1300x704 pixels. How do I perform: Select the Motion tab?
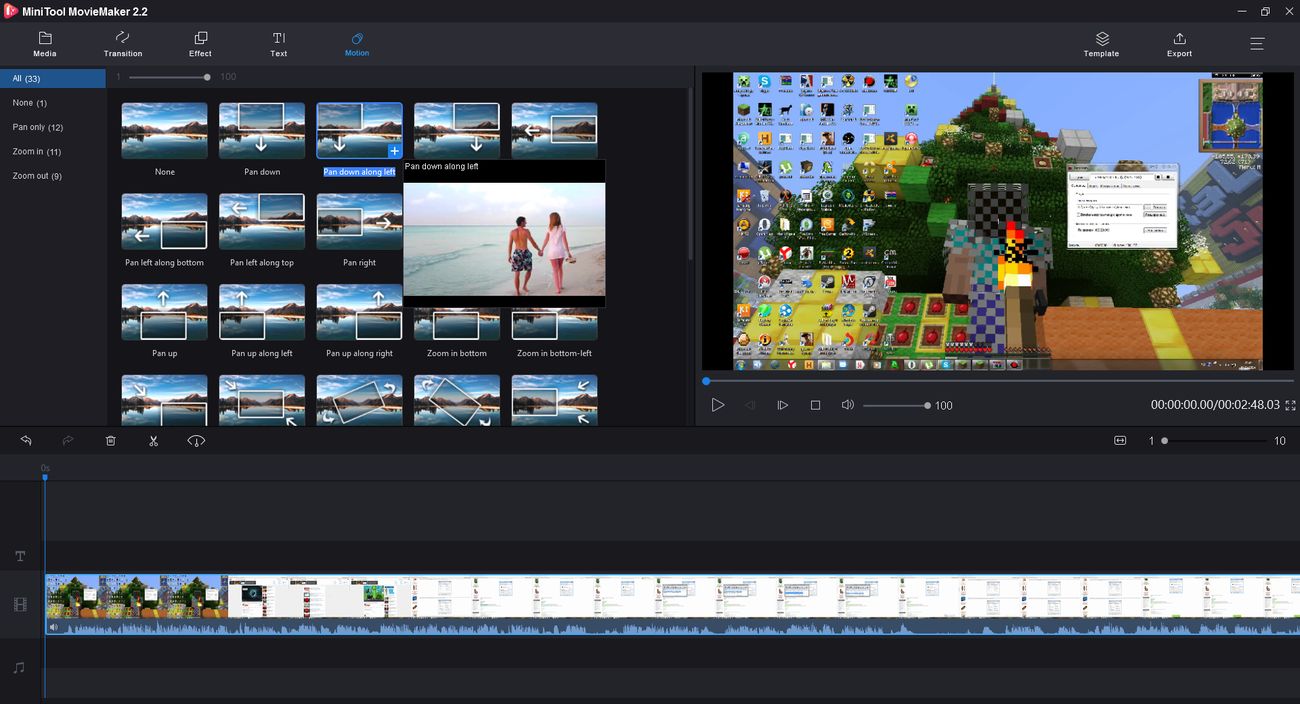(357, 44)
